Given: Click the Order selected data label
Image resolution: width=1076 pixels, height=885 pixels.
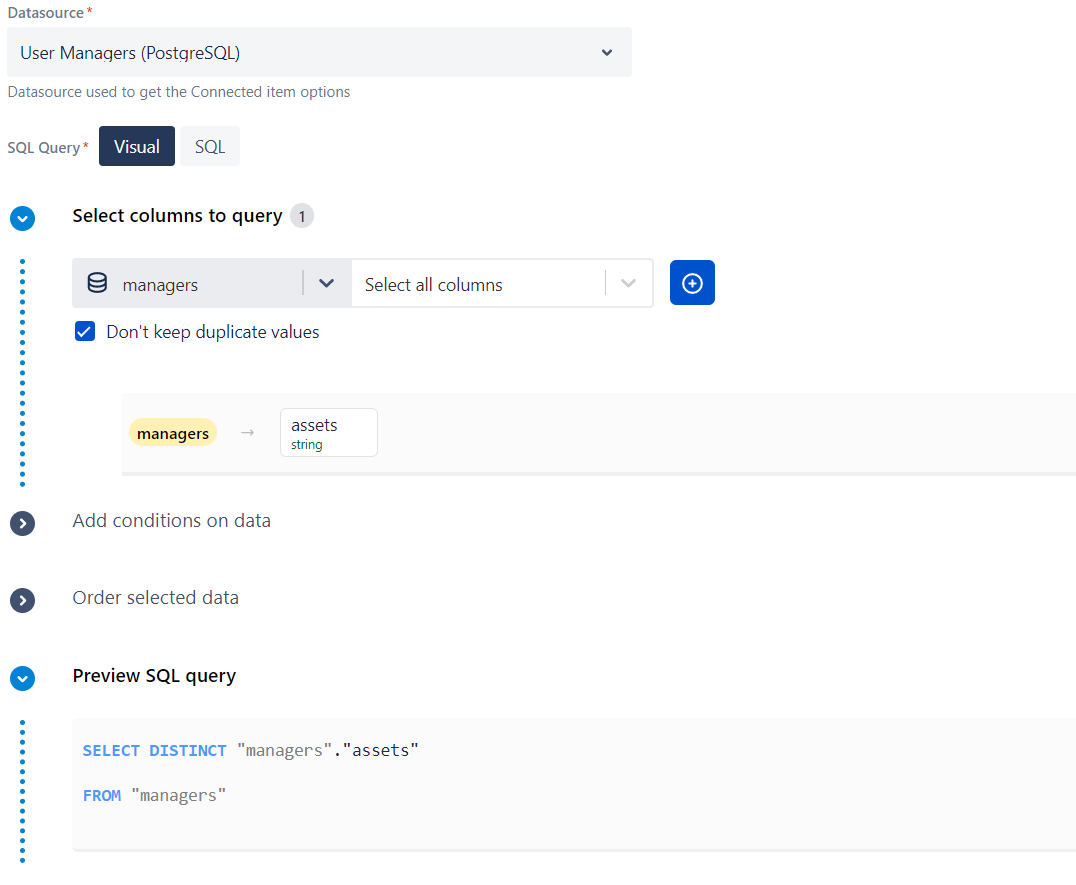Looking at the screenshot, I should point(155,598).
